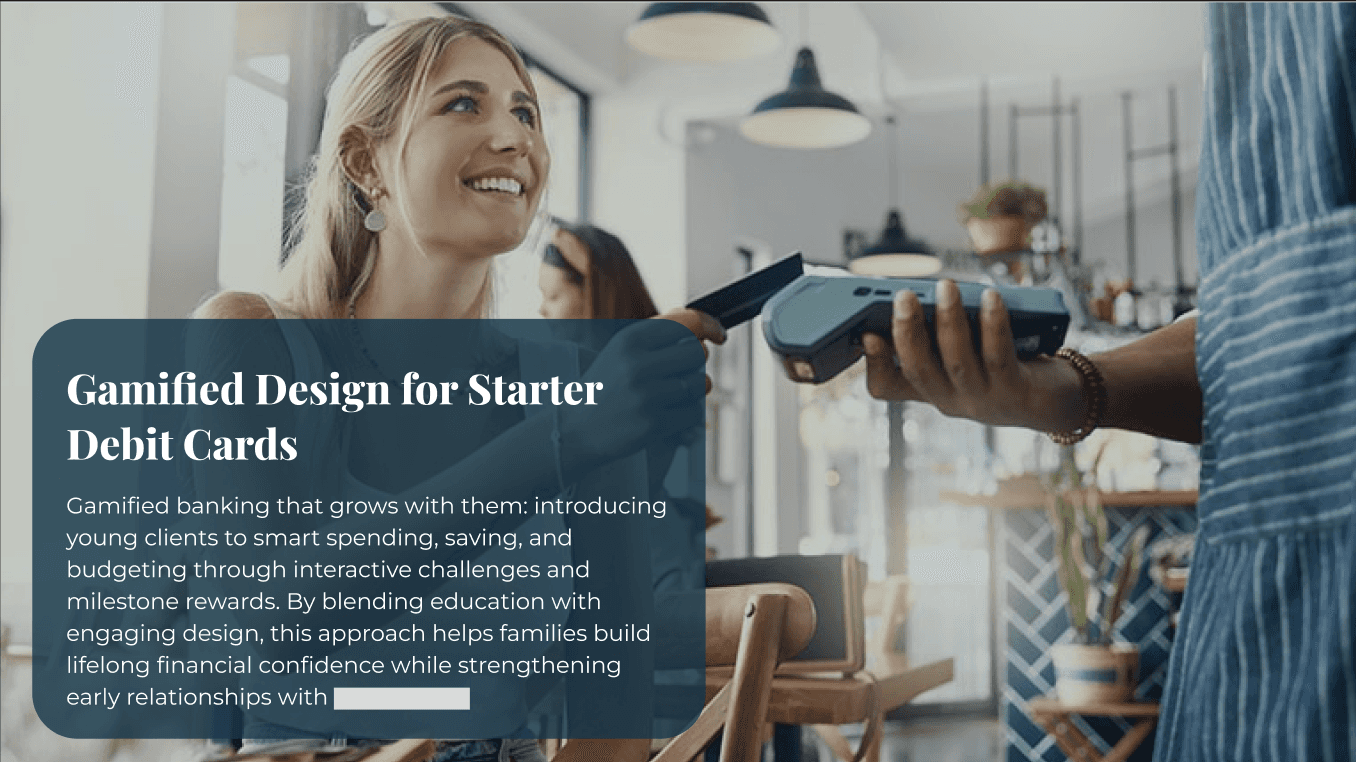
Task: Click the 'Gamified Design for Starter Debit Cards' heading
Action: click(x=334, y=418)
